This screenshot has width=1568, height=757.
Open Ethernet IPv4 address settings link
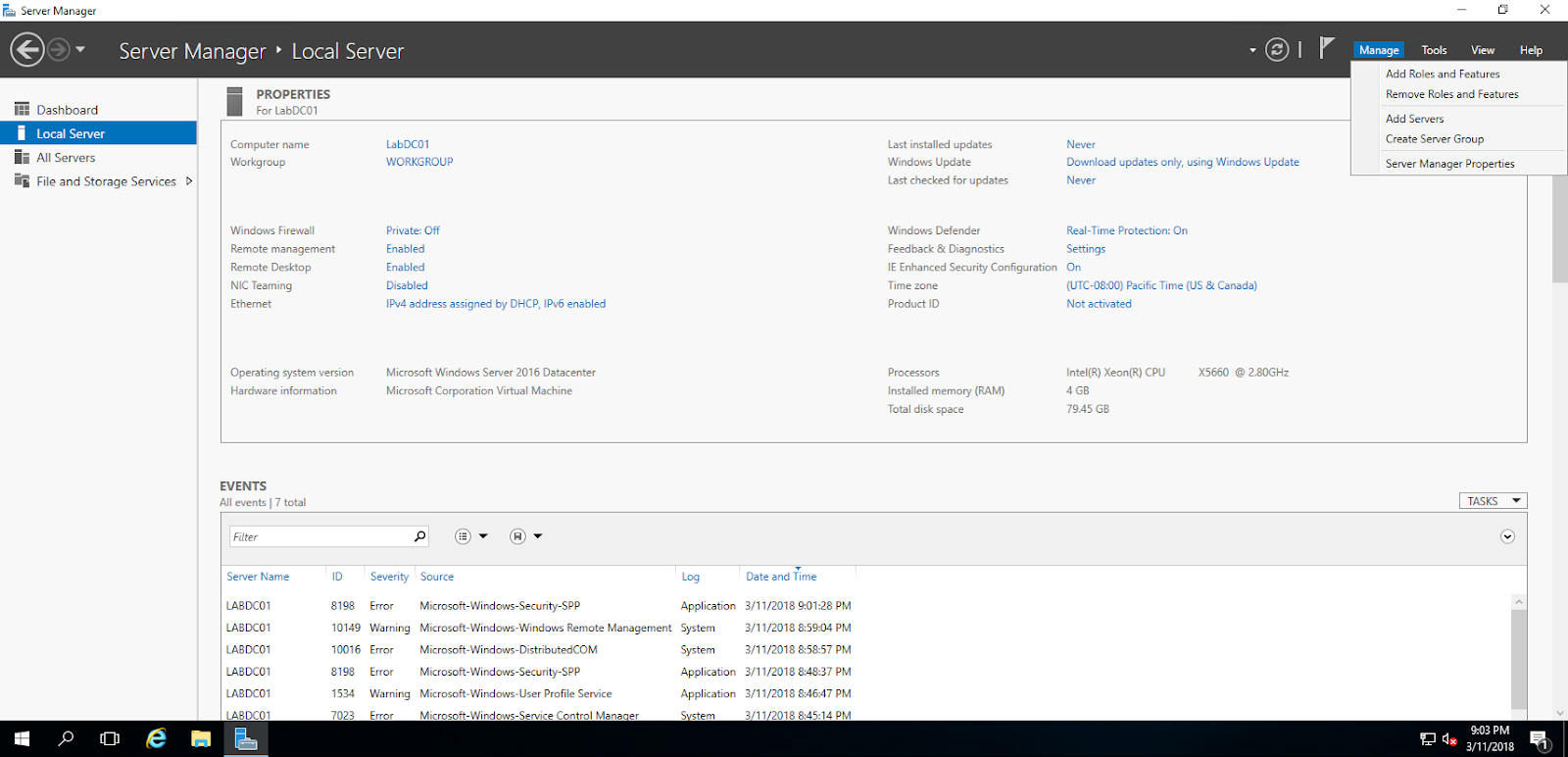tap(496, 304)
